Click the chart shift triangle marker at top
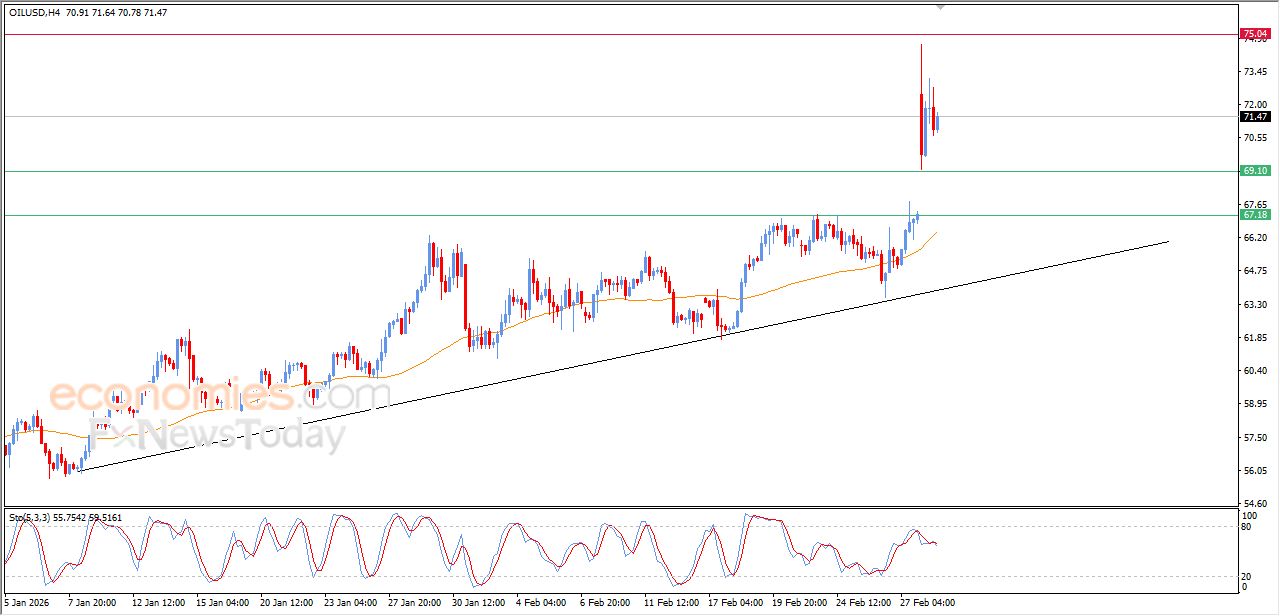 (939, 6)
